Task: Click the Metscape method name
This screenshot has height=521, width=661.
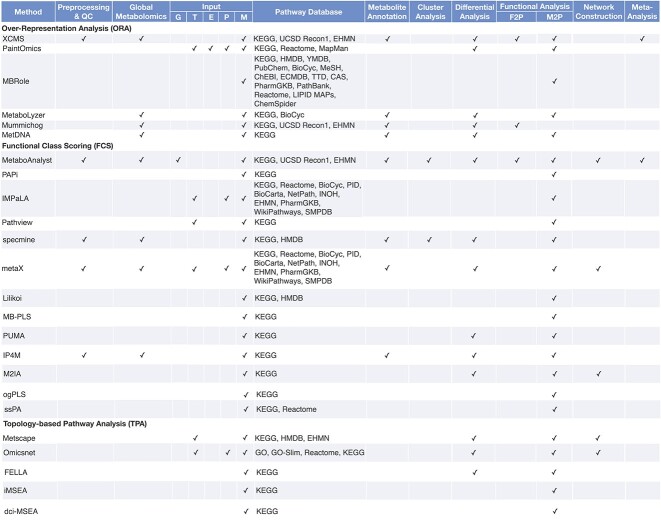Action: pyautogui.click(x=19, y=438)
